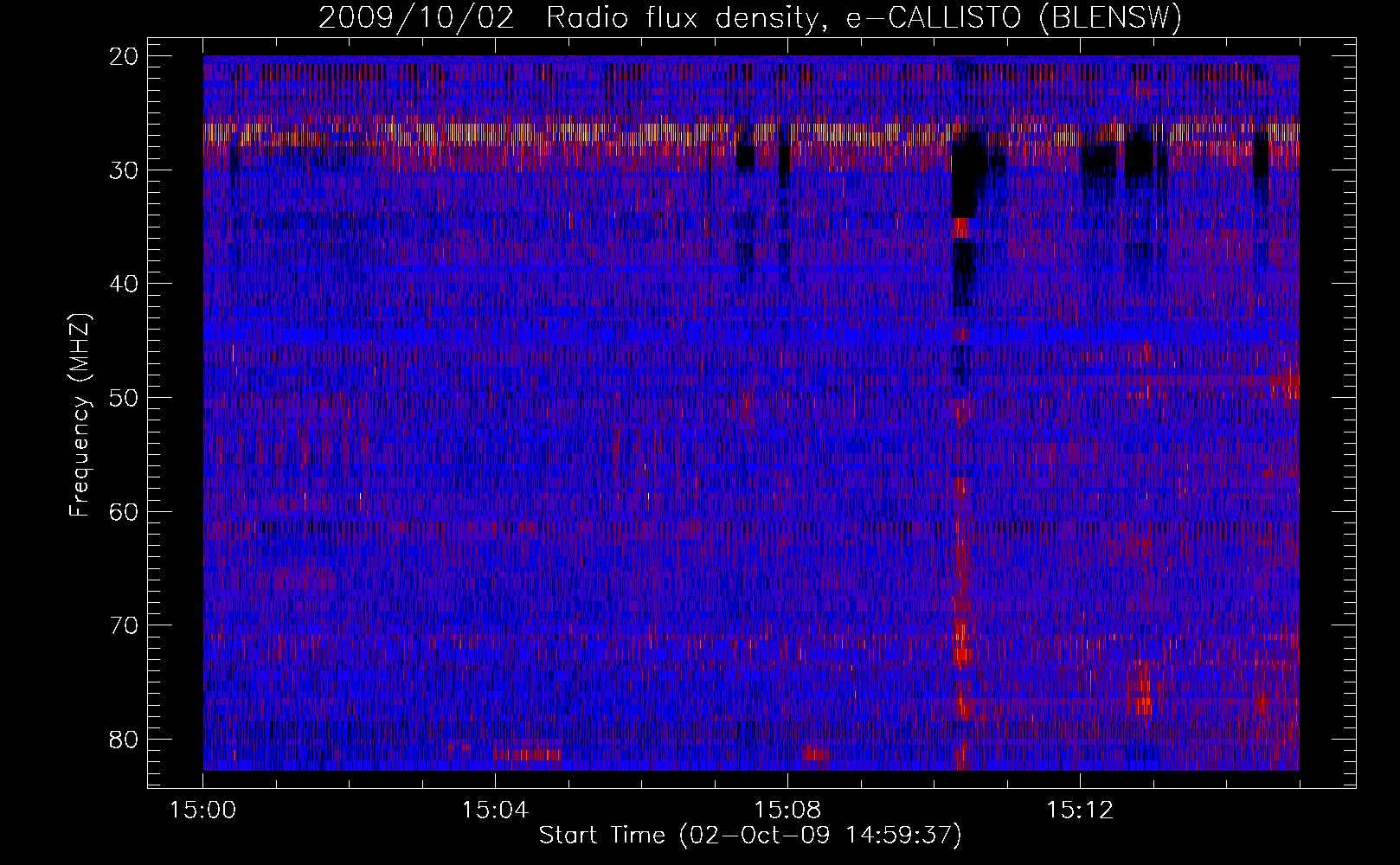The height and width of the screenshot is (865, 1400).
Task: Select the 15:08 time tick label
Action: pyautogui.click(x=787, y=811)
